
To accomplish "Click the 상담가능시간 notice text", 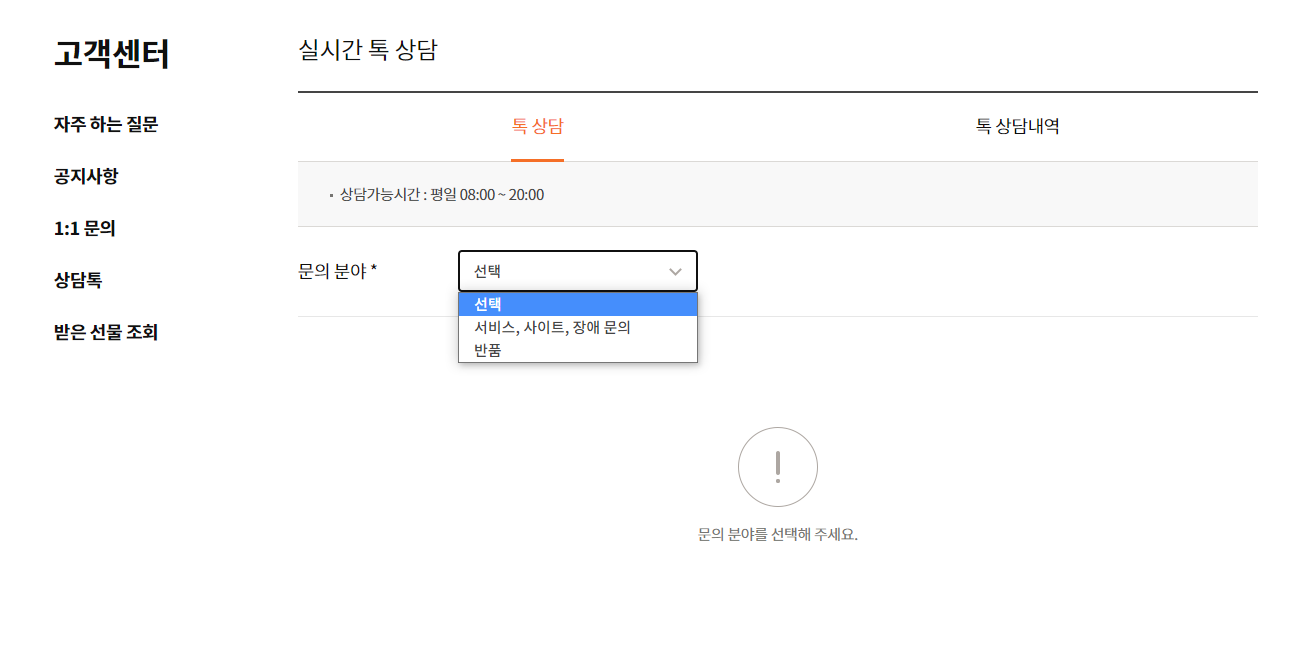I will click(442, 195).
